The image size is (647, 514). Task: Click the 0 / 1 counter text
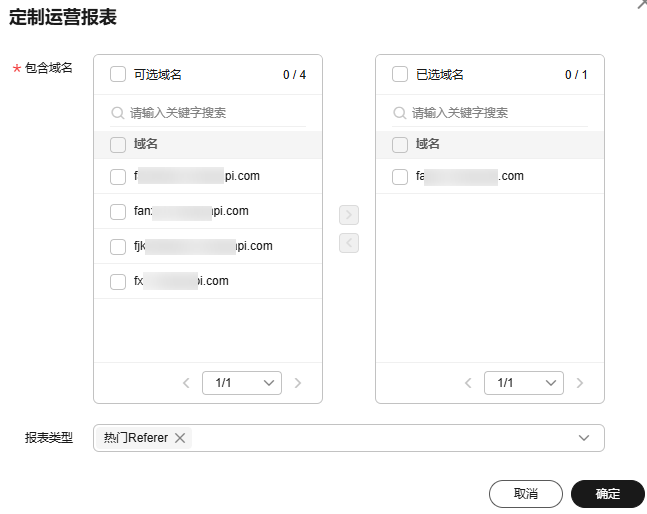pos(576,75)
